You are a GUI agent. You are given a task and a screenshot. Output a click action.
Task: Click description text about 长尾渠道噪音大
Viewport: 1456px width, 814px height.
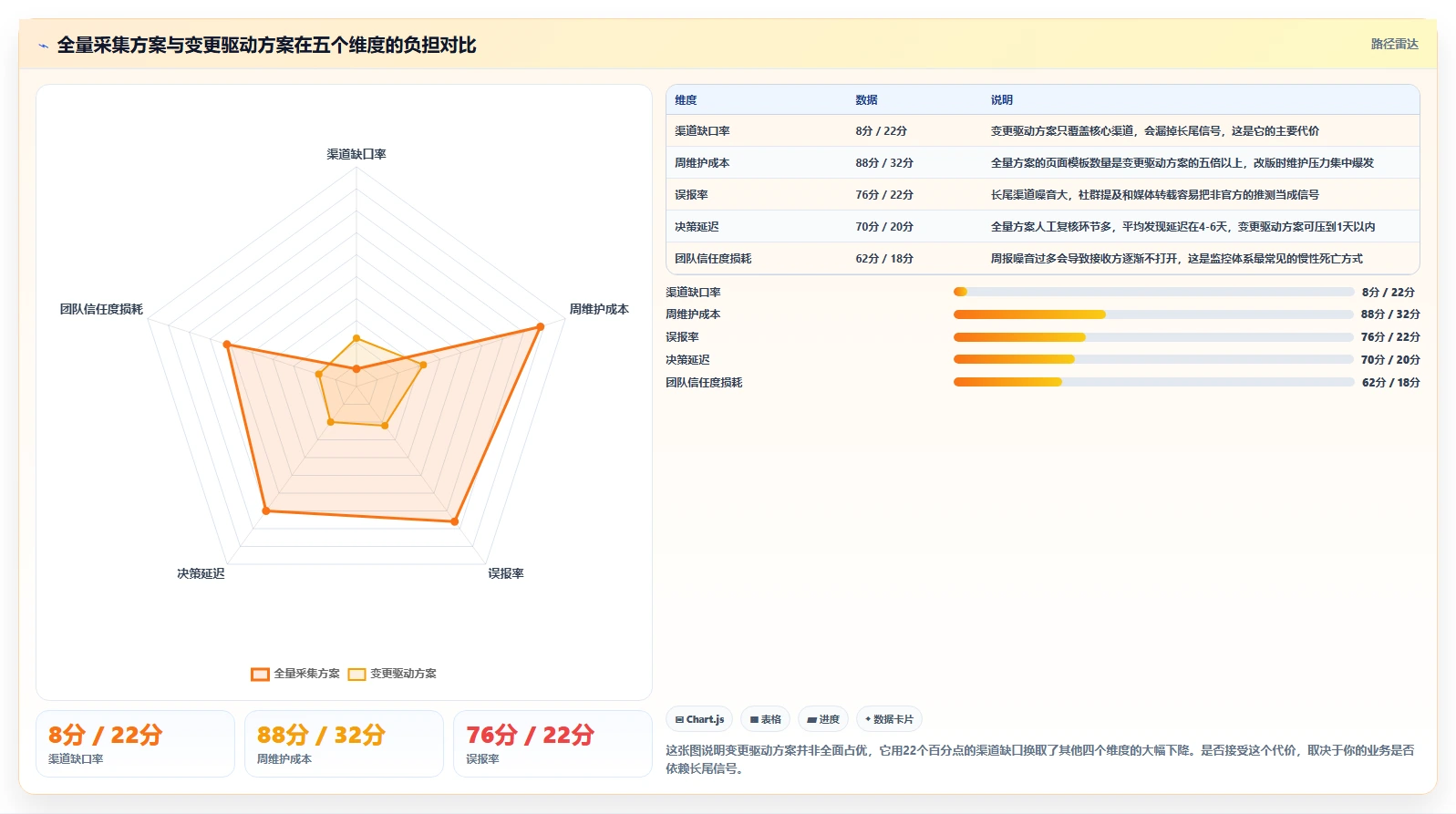tap(1155, 195)
